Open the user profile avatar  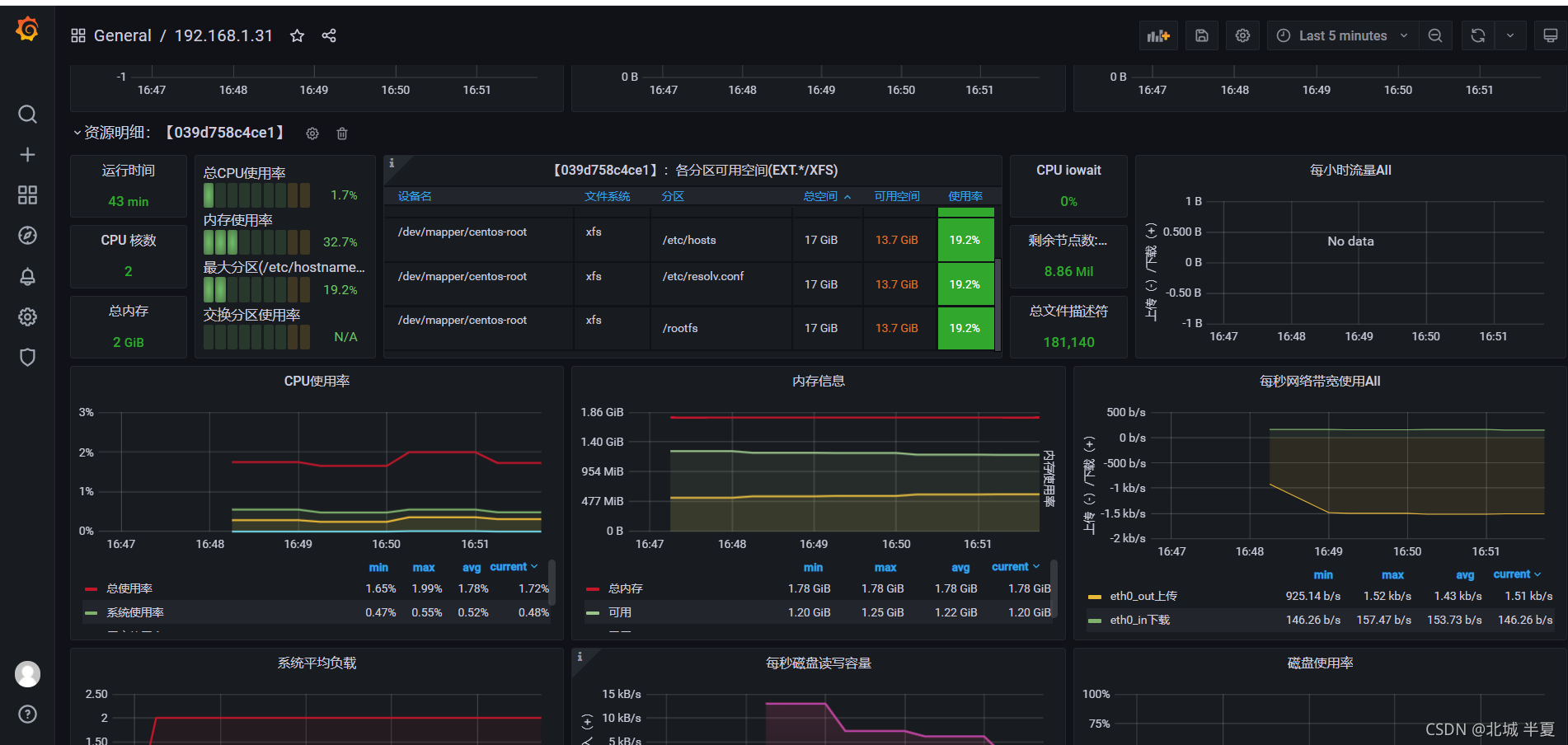pos(27,674)
